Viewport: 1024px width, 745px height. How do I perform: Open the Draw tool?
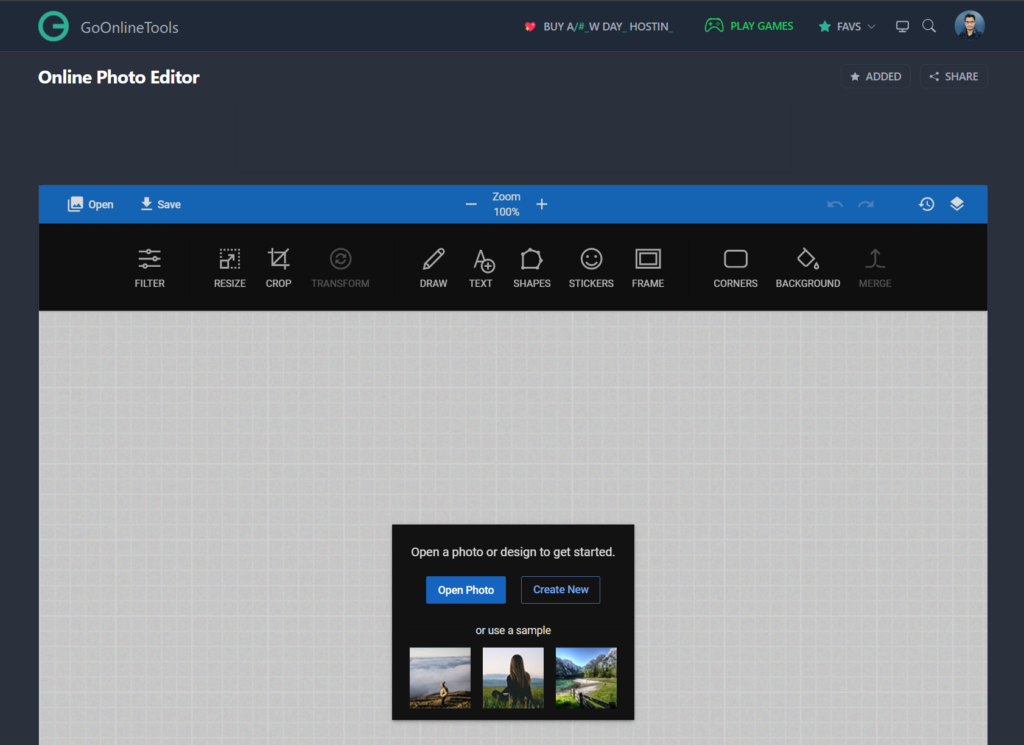tap(433, 266)
